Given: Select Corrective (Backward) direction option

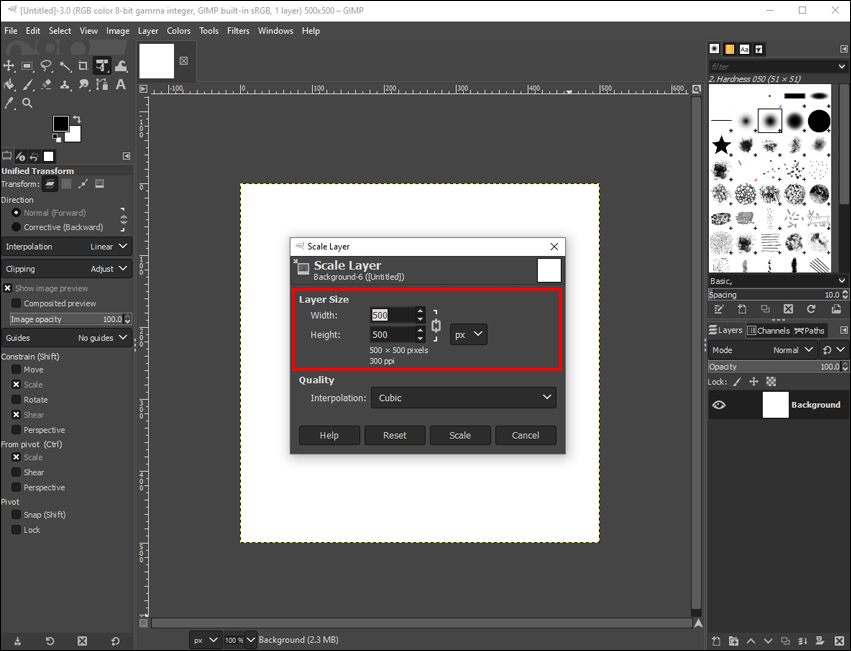Looking at the screenshot, I should [x=16, y=227].
